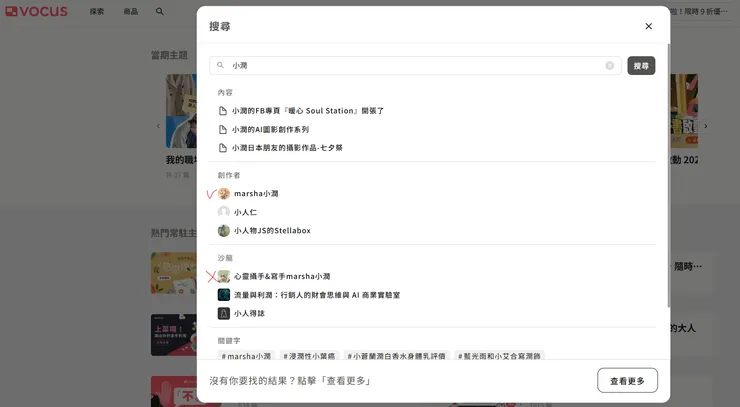Click the 我的職… topic thumbnail behind the dialog
Screen dimensions: 740x407
[181, 111]
